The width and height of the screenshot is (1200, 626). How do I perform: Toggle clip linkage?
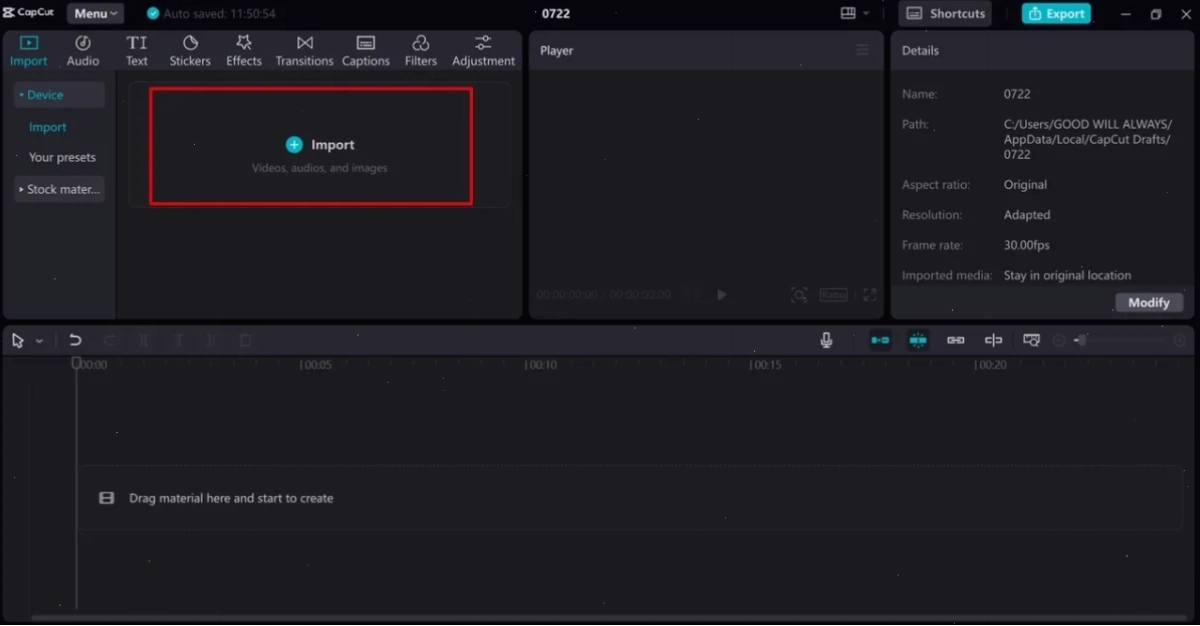coord(956,340)
